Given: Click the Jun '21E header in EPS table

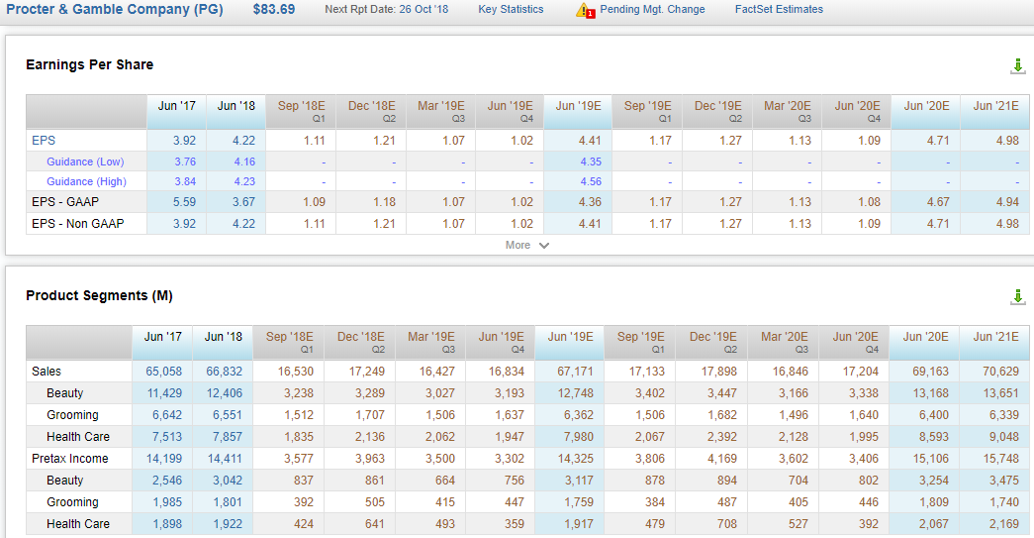Looking at the screenshot, I should [996, 111].
